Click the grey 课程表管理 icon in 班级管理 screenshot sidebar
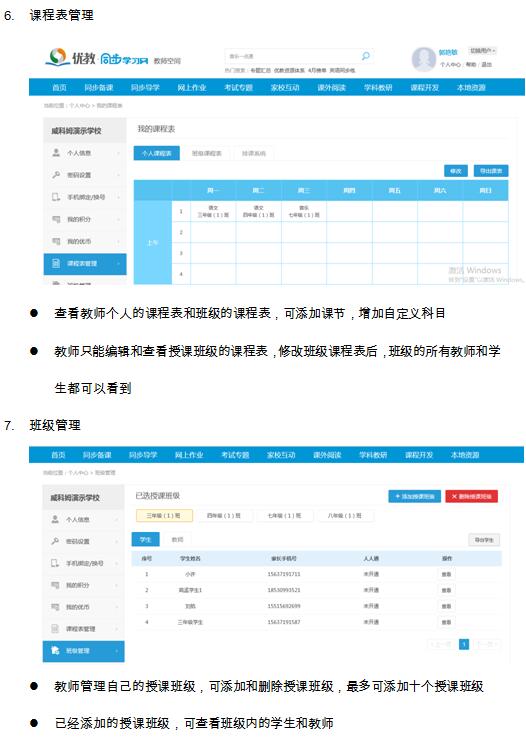Viewport: 526px width, 738px height. pyautogui.click(x=55, y=629)
